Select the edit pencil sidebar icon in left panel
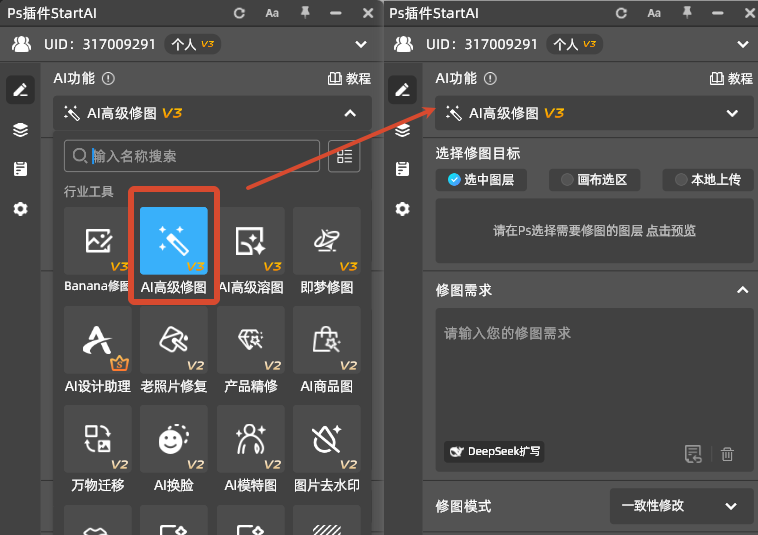Image resolution: width=758 pixels, height=535 pixels. (x=20, y=89)
